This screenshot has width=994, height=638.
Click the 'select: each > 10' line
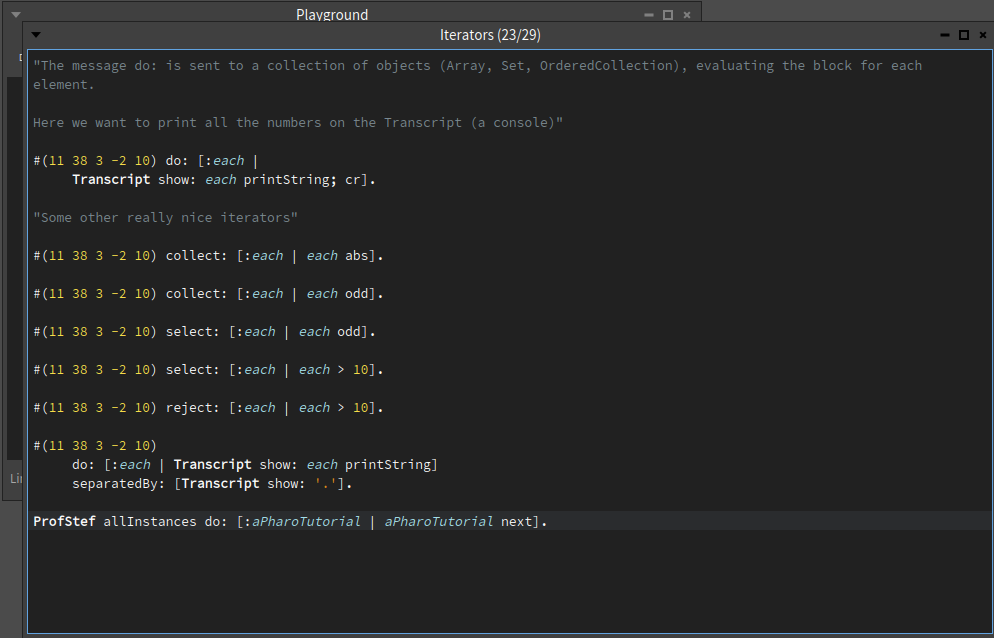(208, 370)
